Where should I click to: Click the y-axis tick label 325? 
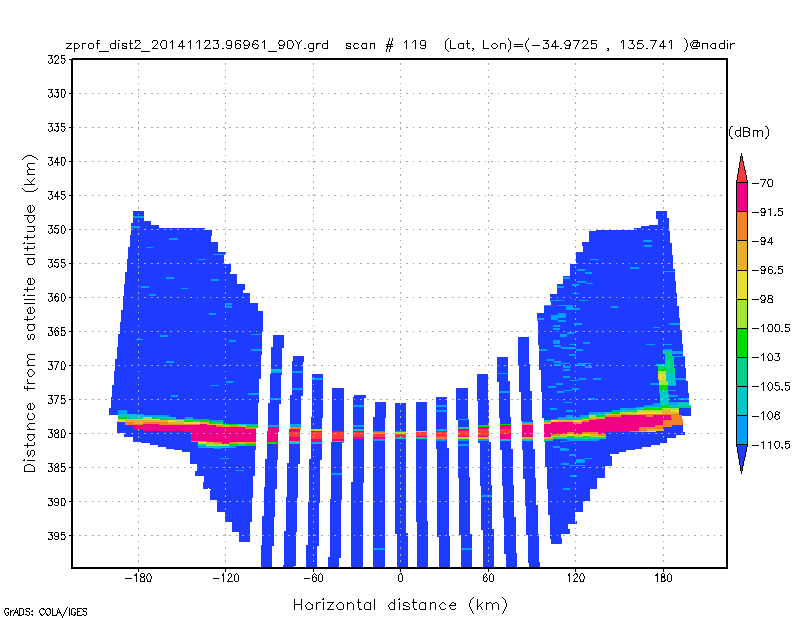coord(57,60)
